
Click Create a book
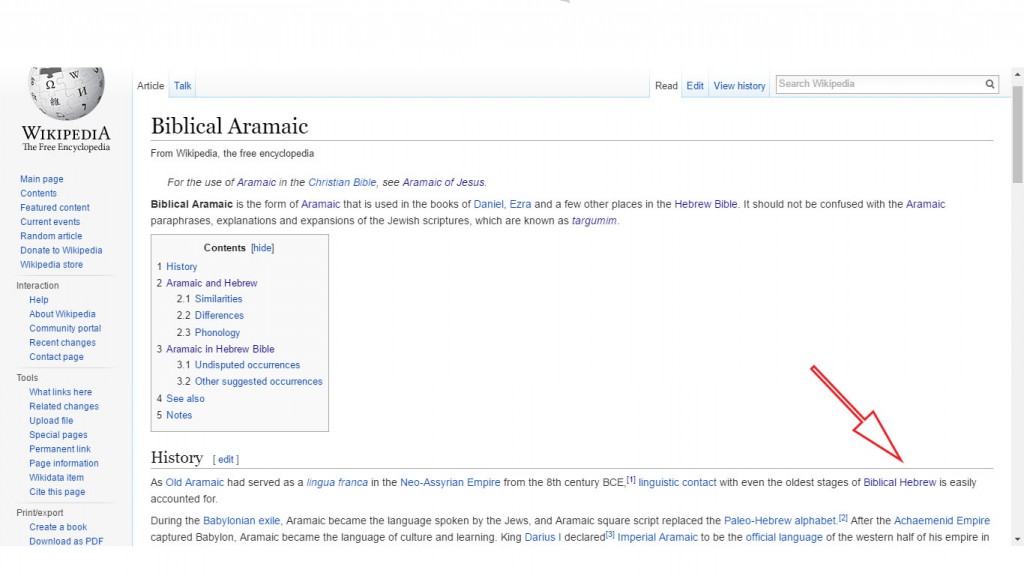[58, 527]
